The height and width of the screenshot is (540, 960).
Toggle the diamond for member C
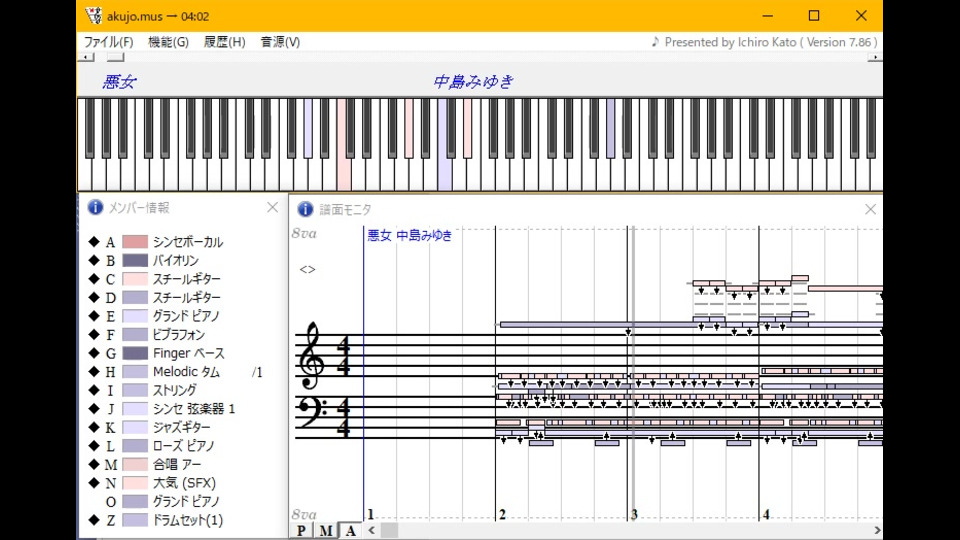94,279
